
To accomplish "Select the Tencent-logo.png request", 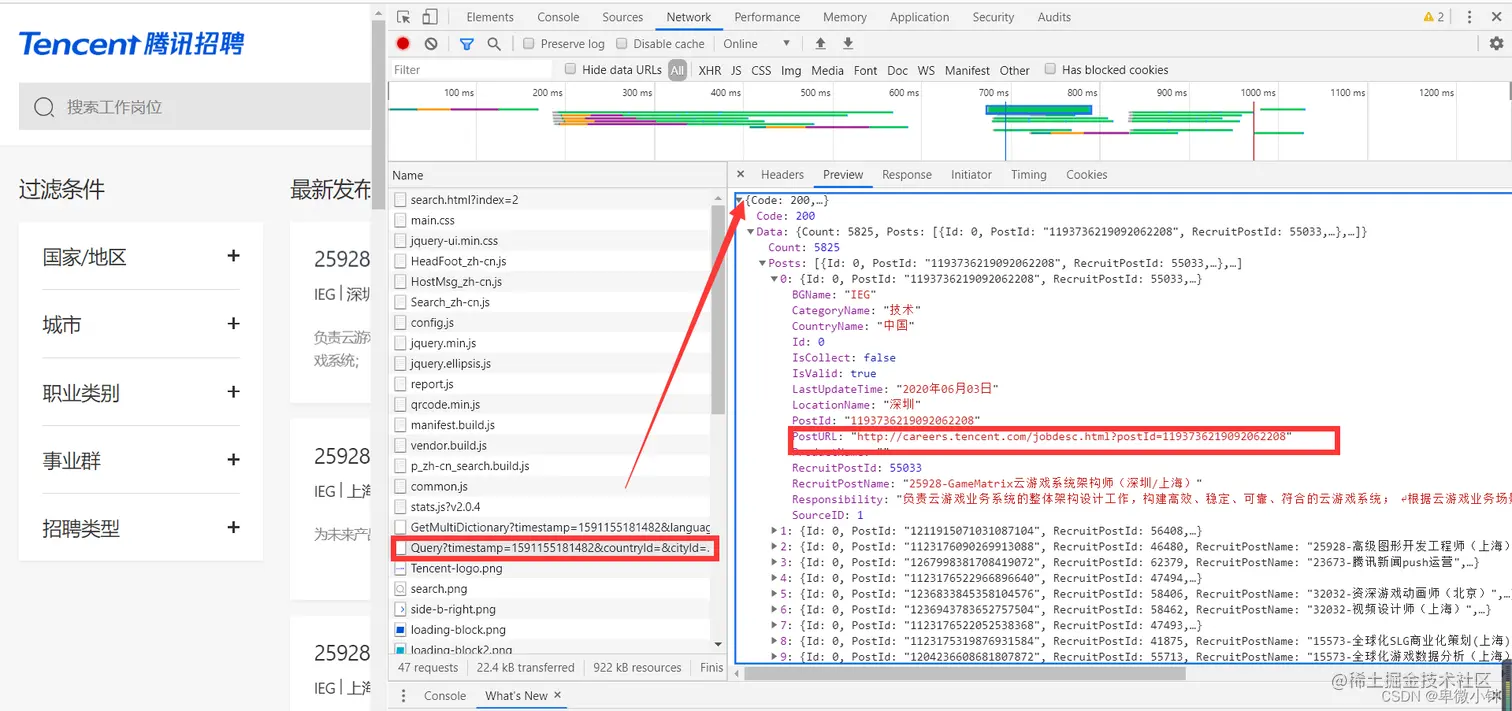I will coord(555,568).
